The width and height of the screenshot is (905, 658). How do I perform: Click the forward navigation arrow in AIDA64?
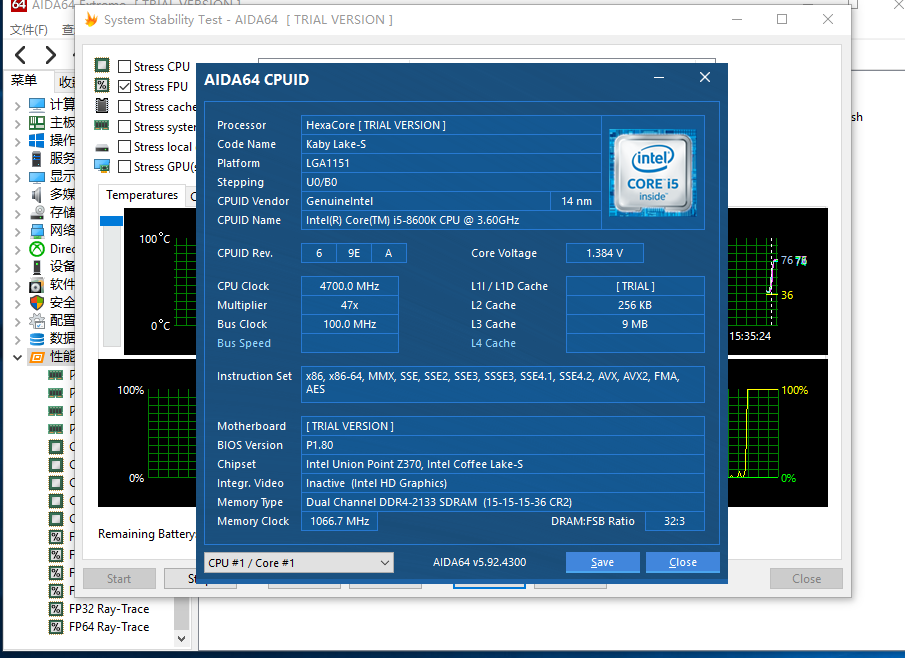(x=50, y=54)
